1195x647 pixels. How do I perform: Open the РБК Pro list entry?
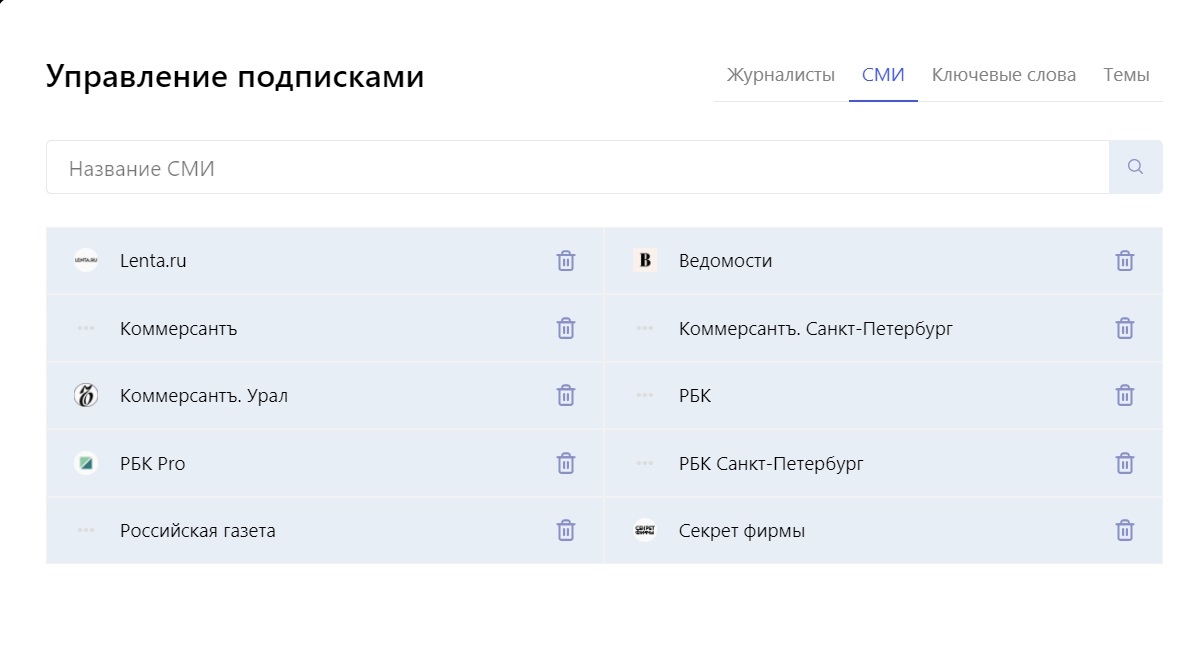152,464
